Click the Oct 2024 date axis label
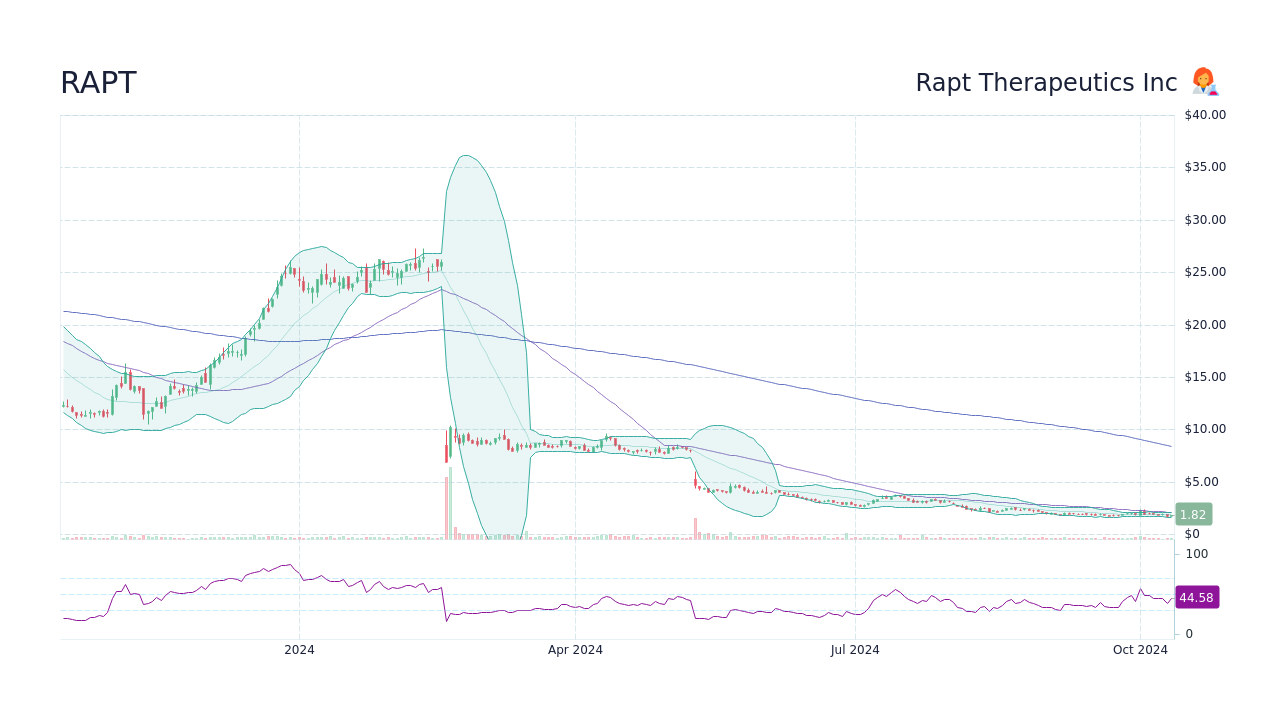The height and width of the screenshot is (720, 1280). point(1140,650)
